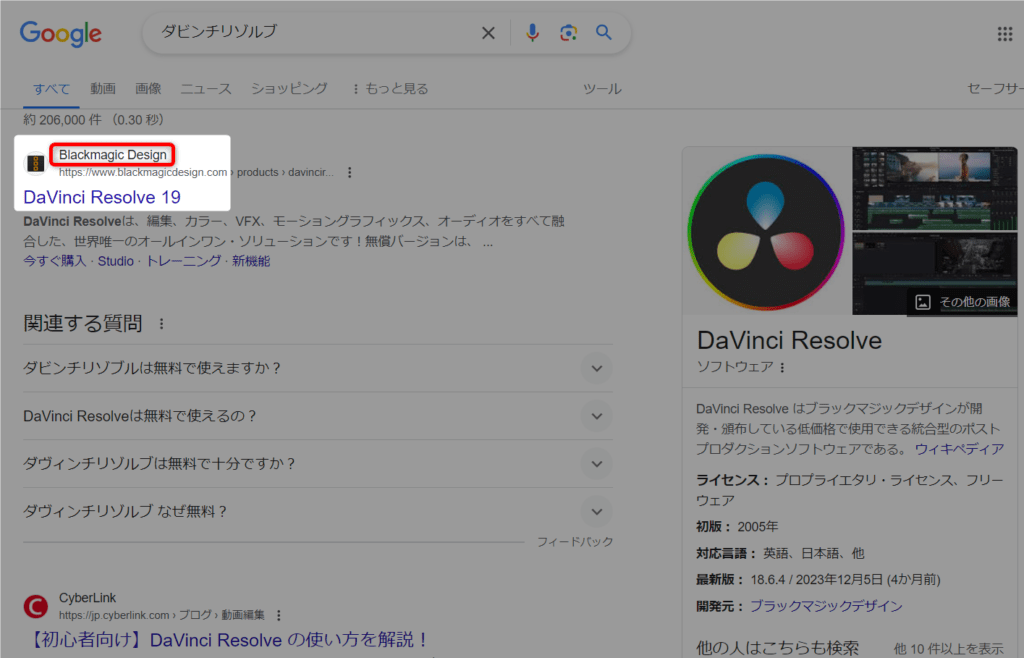Open the DaVinci Resolve 19 result
Screen dimensions: 1024x658
point(102,197)
